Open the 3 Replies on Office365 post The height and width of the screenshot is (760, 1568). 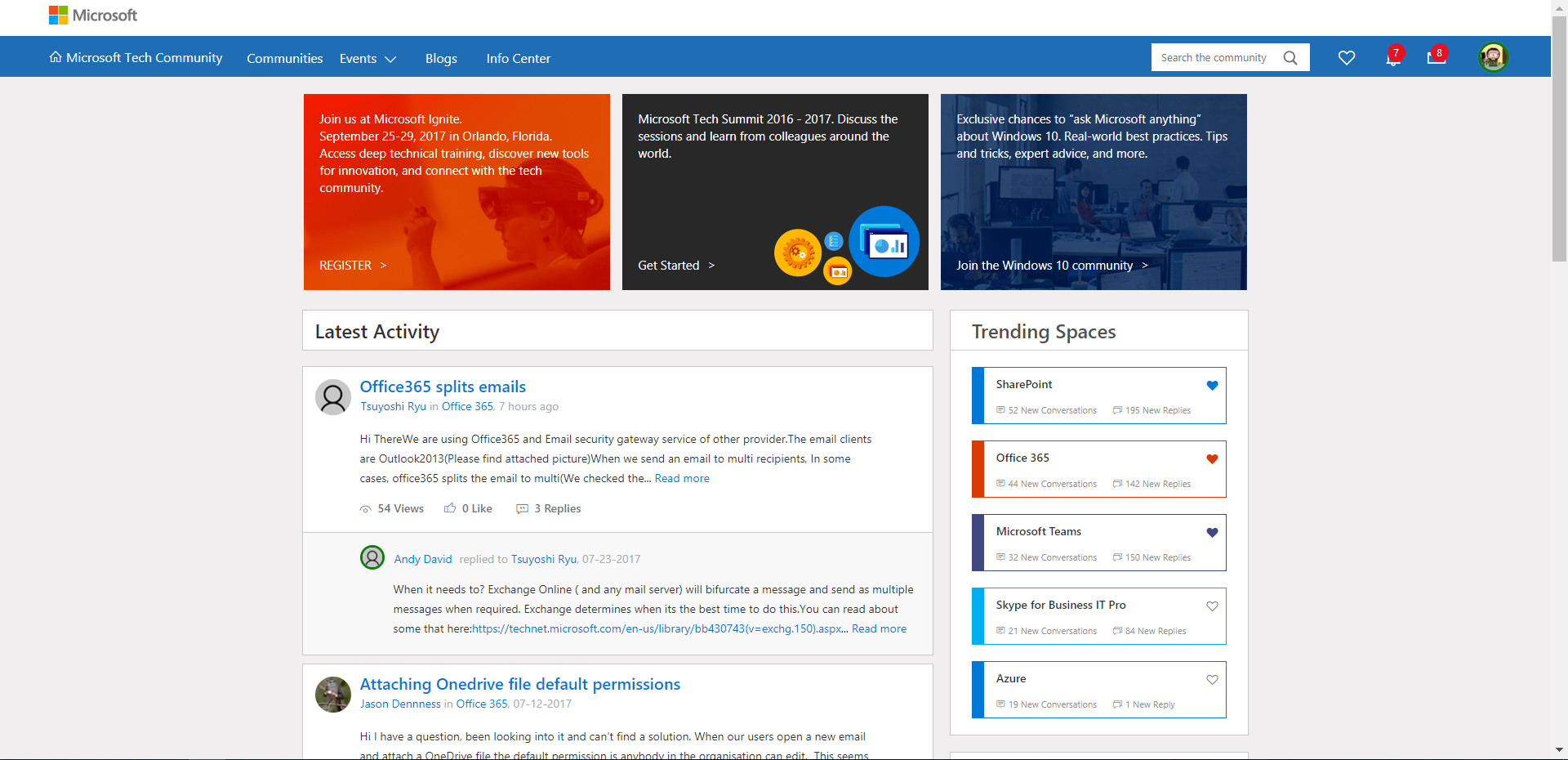coord(549,508)
